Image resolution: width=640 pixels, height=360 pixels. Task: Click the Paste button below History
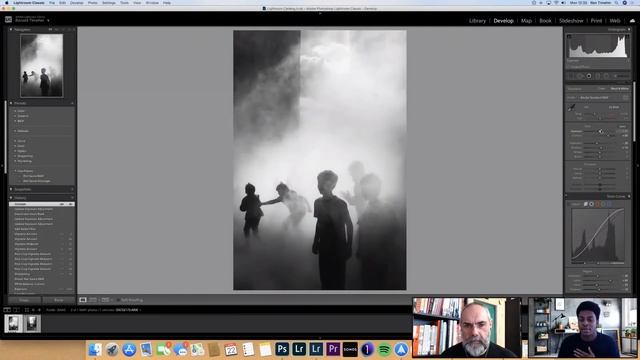[x=59, y=300]
